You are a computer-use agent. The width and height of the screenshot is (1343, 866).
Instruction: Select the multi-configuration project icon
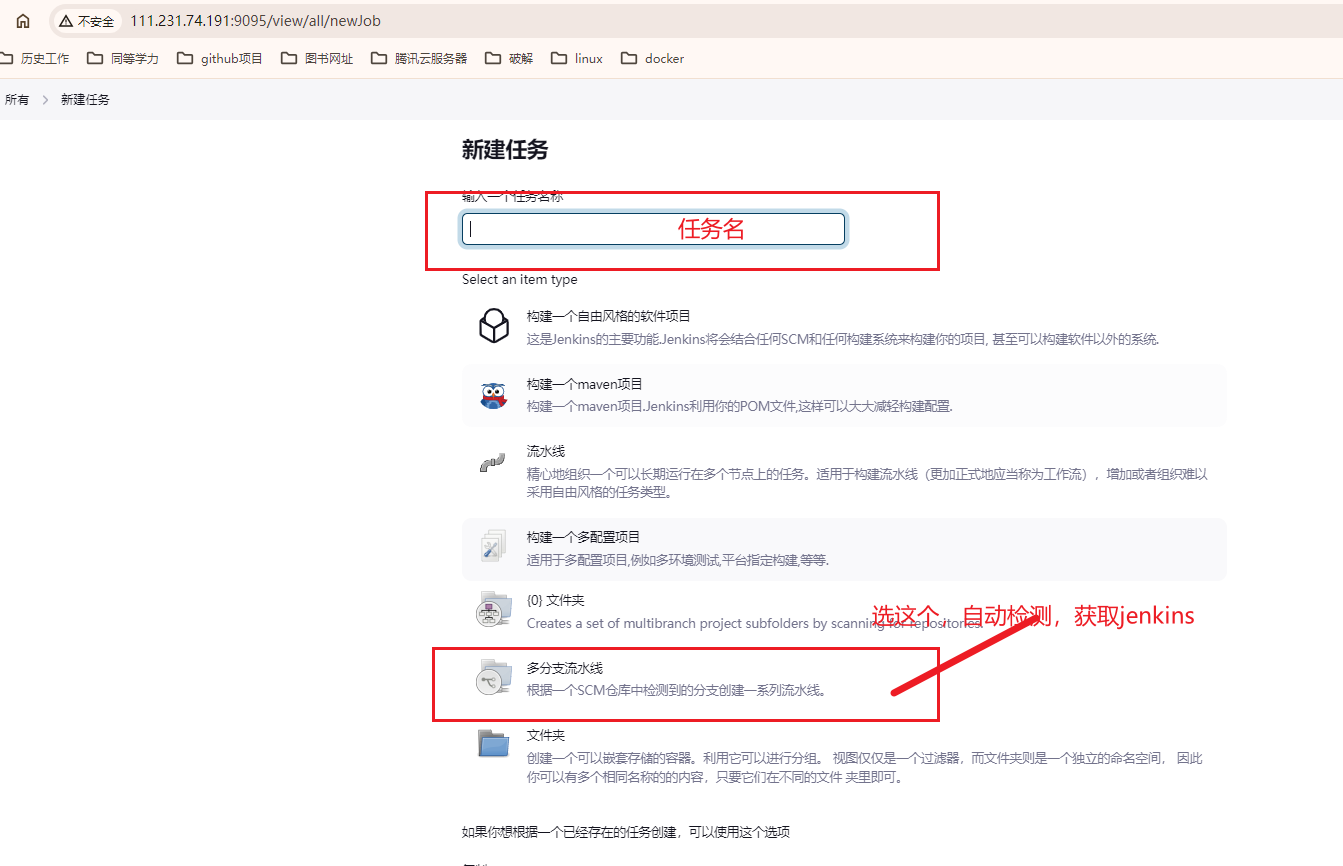coord(494,546)
